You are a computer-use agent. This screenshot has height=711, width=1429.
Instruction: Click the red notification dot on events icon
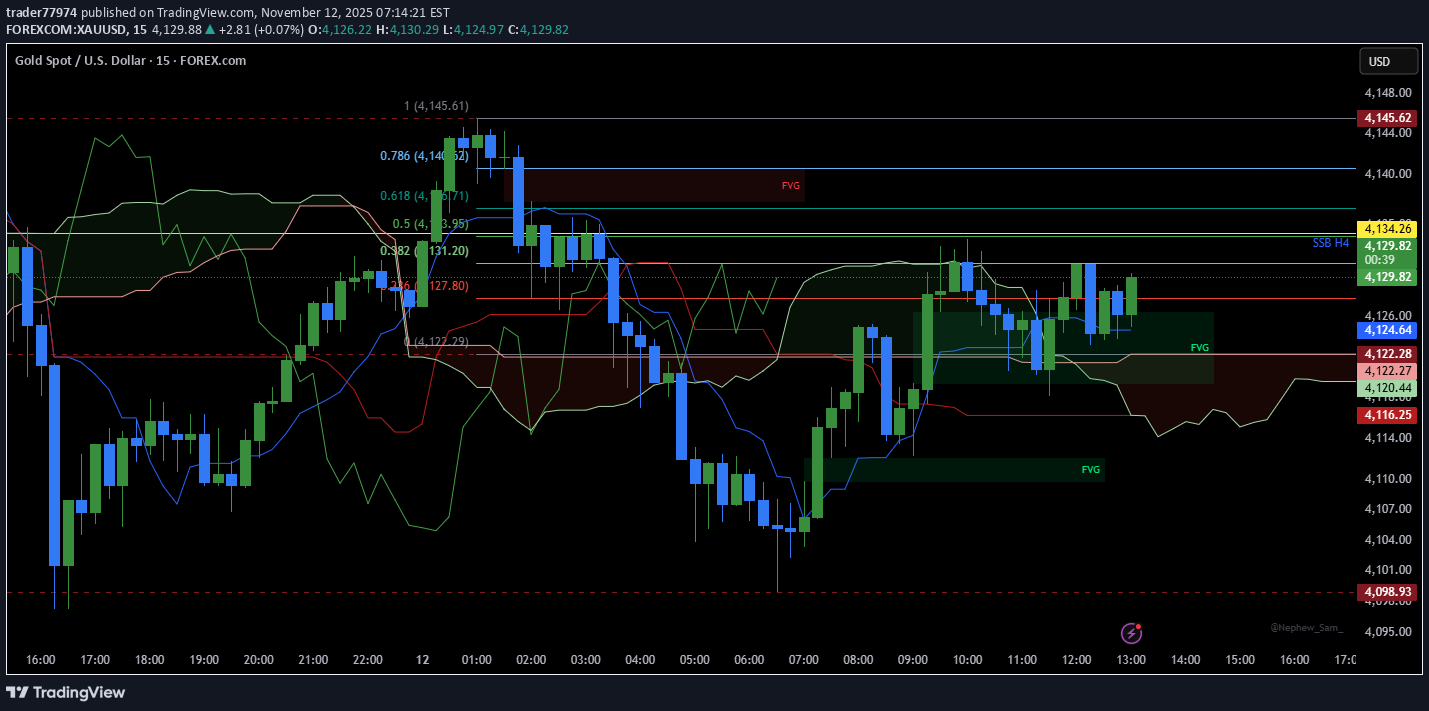(x=1138, y=625)
